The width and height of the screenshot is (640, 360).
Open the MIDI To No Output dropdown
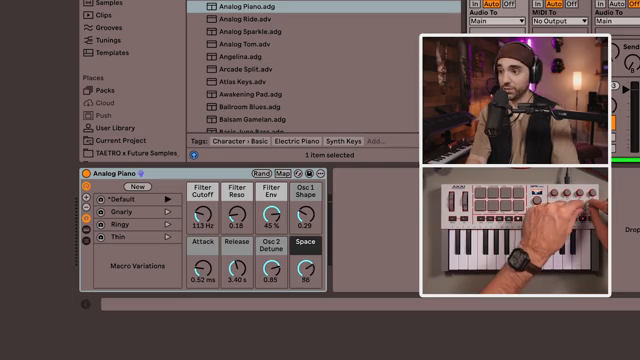coord(560,21)
